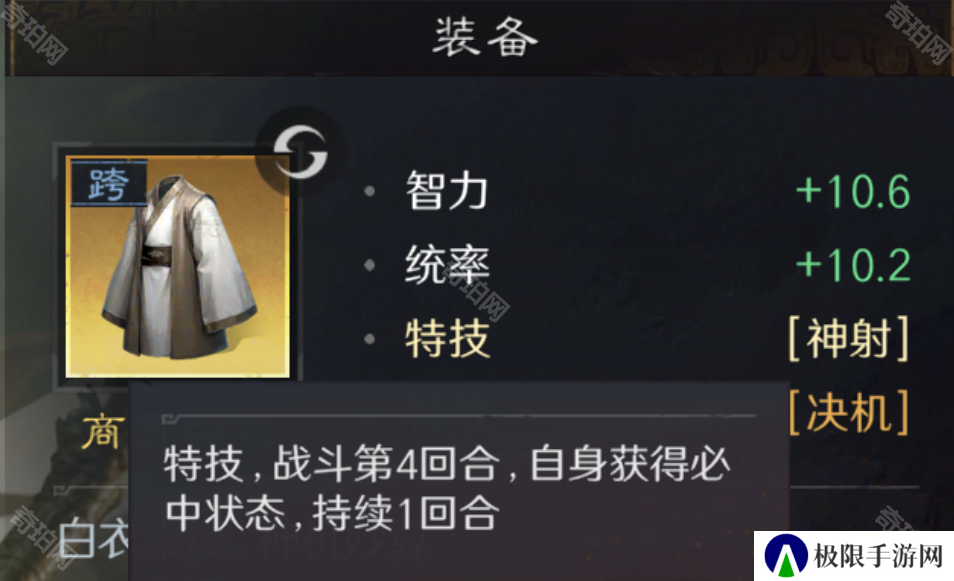Click the 跨 badge on equipment icon
The height and width of the screenshot is (581, 954).
coord(109,183)
